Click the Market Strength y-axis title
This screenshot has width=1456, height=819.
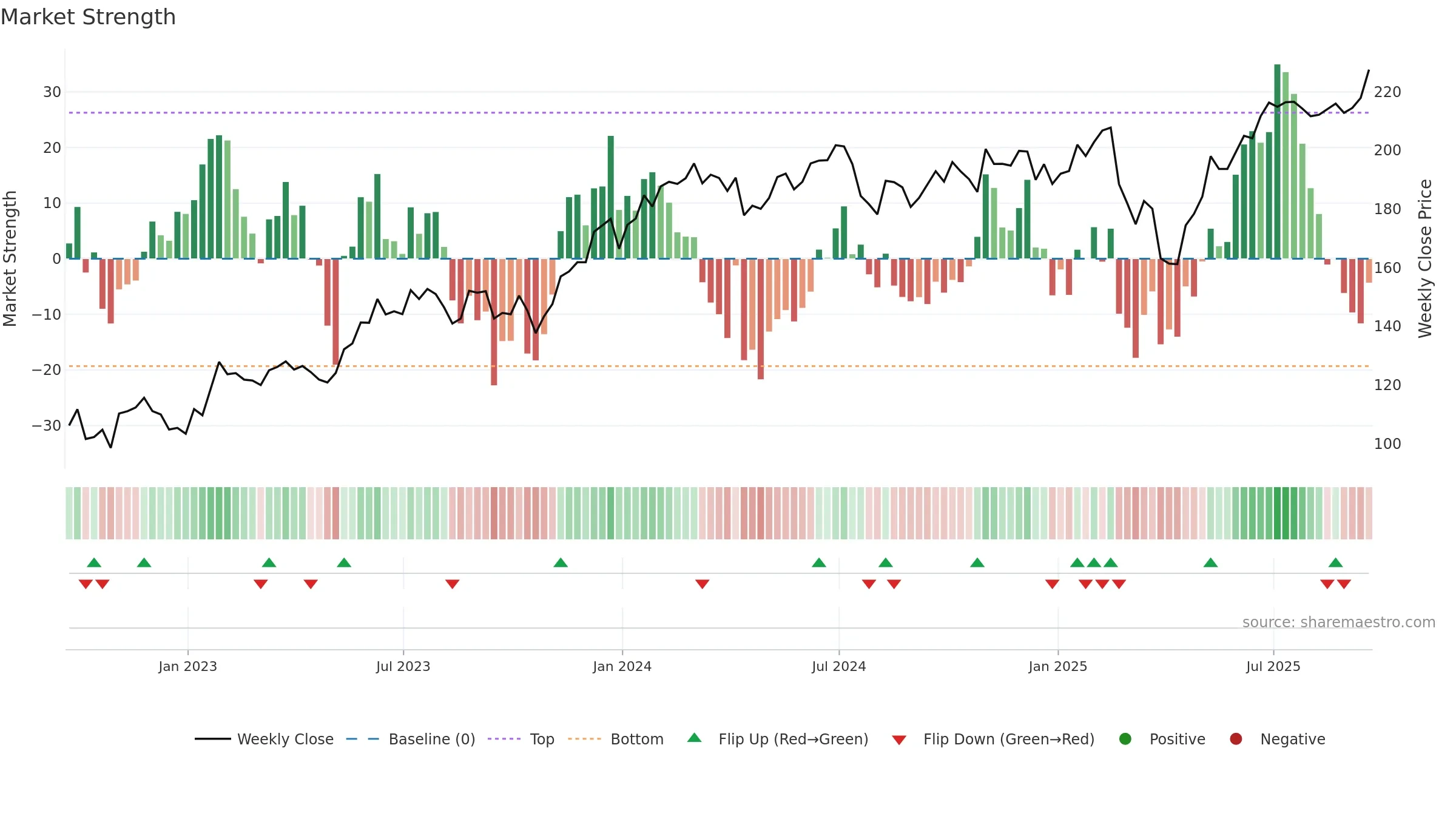[10, 258]
